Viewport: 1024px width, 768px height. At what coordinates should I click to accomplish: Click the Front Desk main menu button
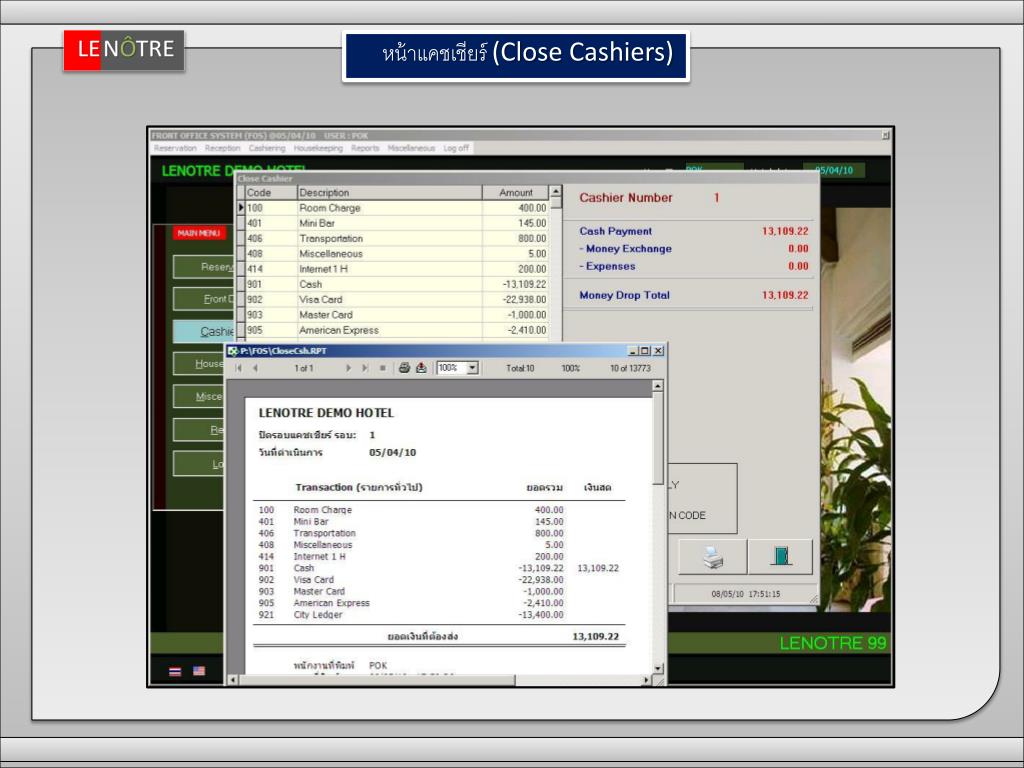[x=204, y=299]
